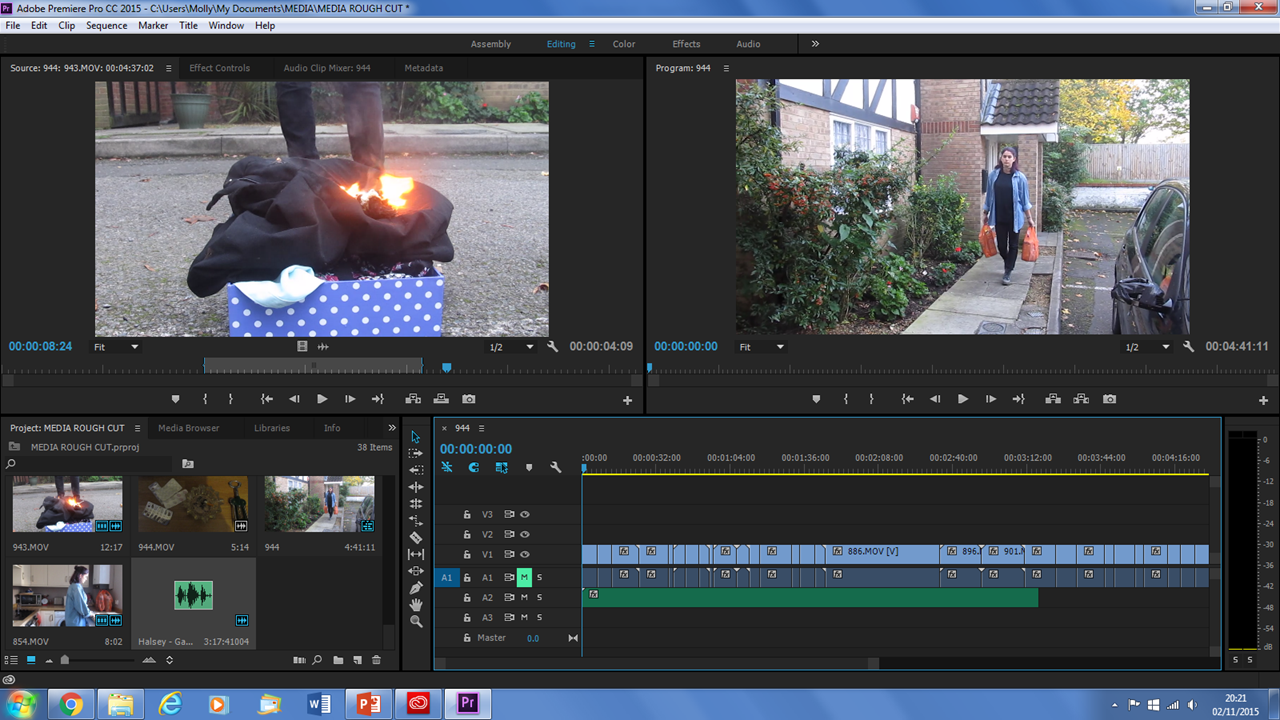This screenshot has height=720, width=1280.
Task: Toggle Linked Selection in timeline
Action: [x=501, y=467]
